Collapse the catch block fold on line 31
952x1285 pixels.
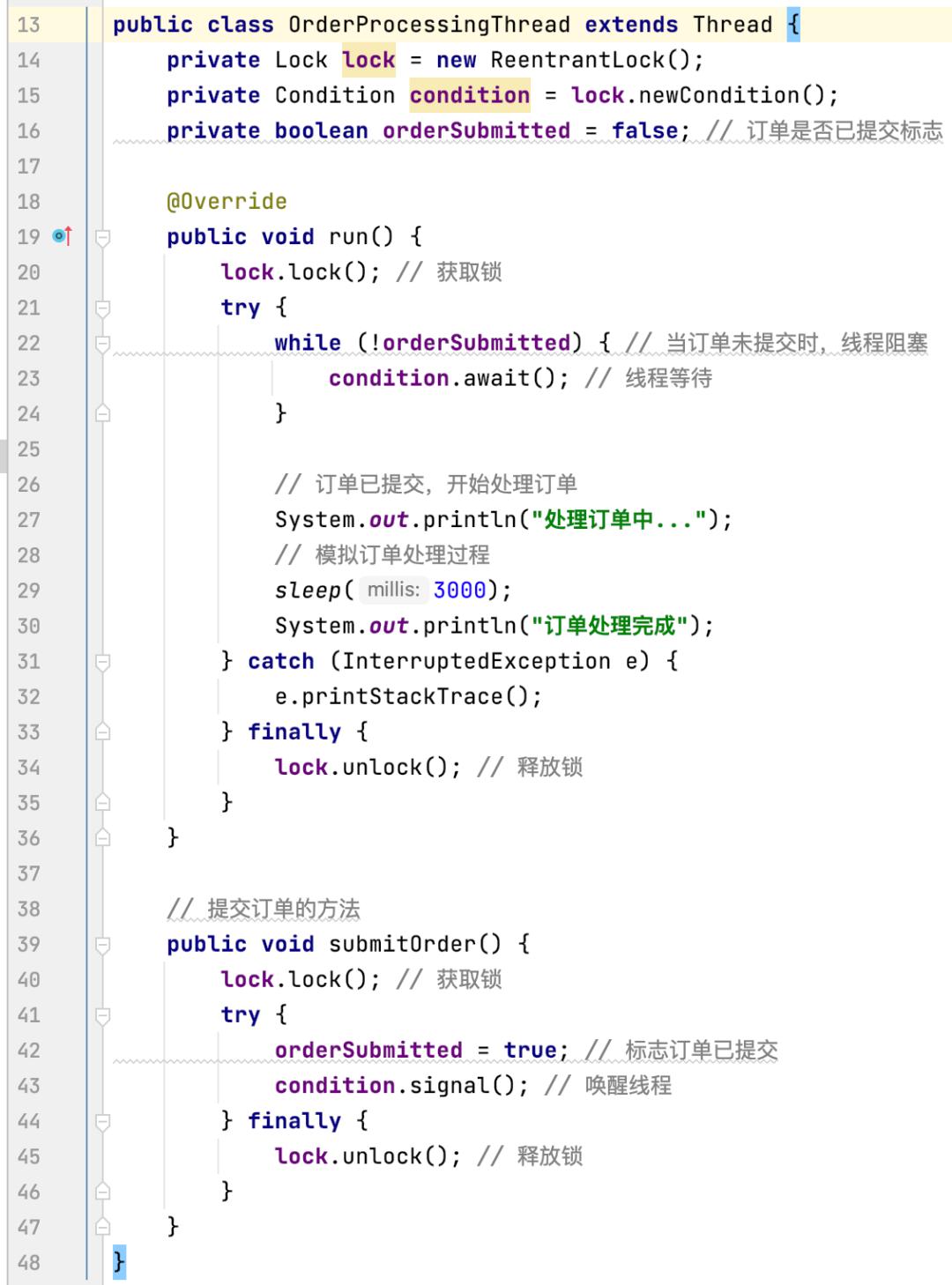click(x=103, y=662)
